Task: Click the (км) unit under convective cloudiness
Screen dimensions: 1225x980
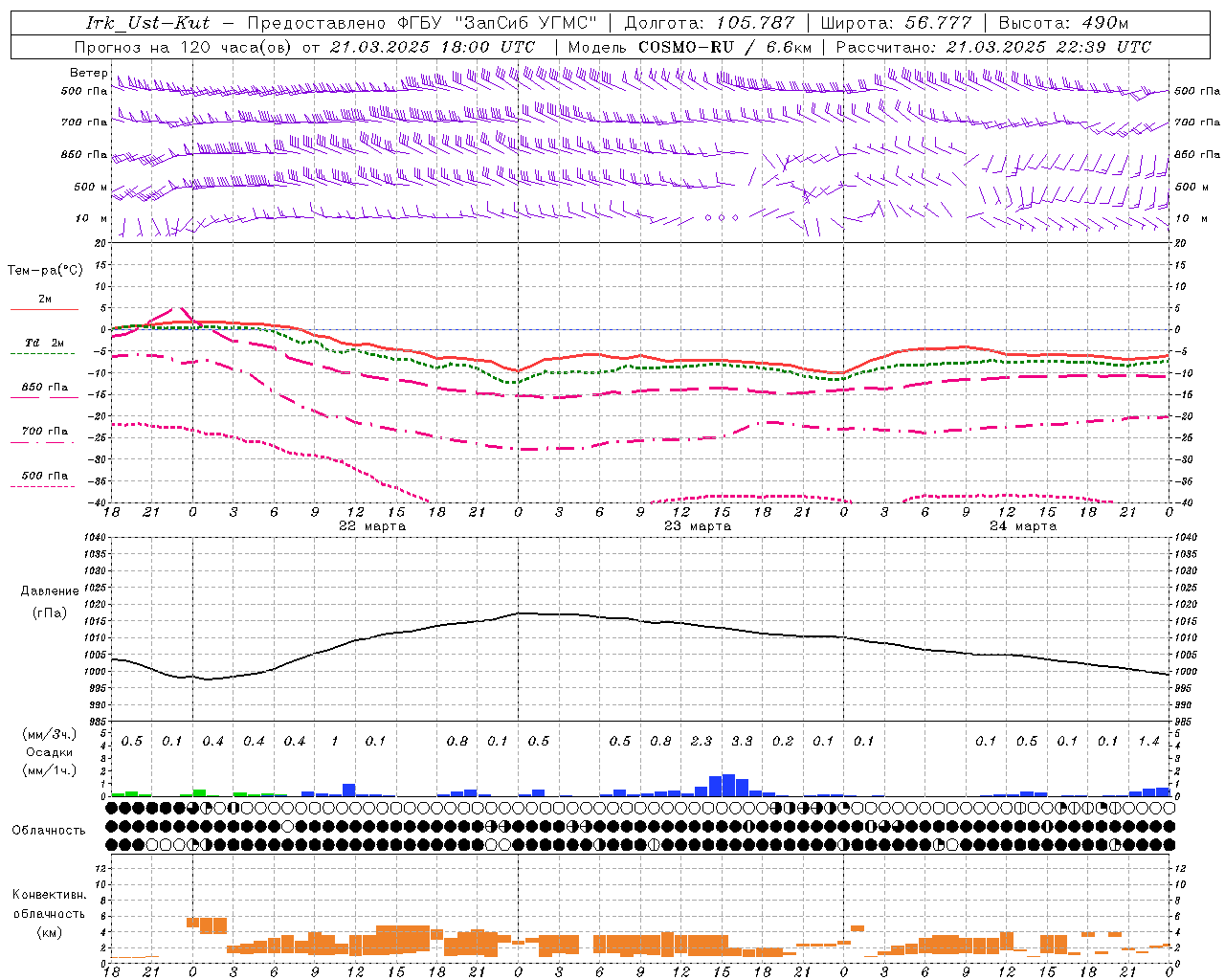Action: tap(50, 933)
